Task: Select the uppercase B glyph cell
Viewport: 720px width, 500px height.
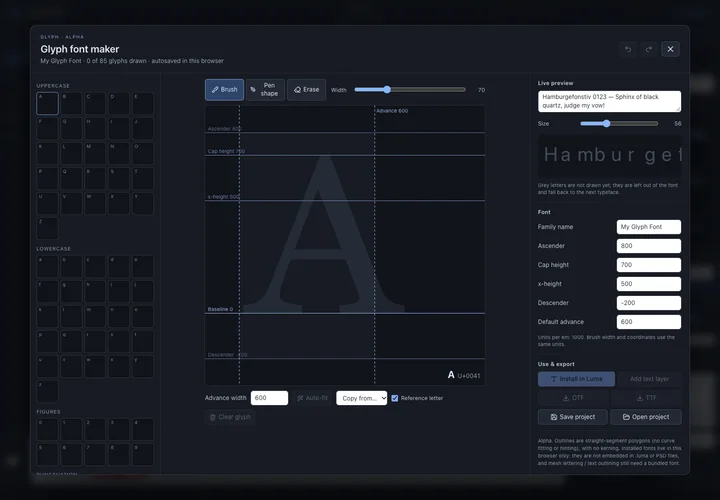Action: pyautogui.click(x=71, y=103)
